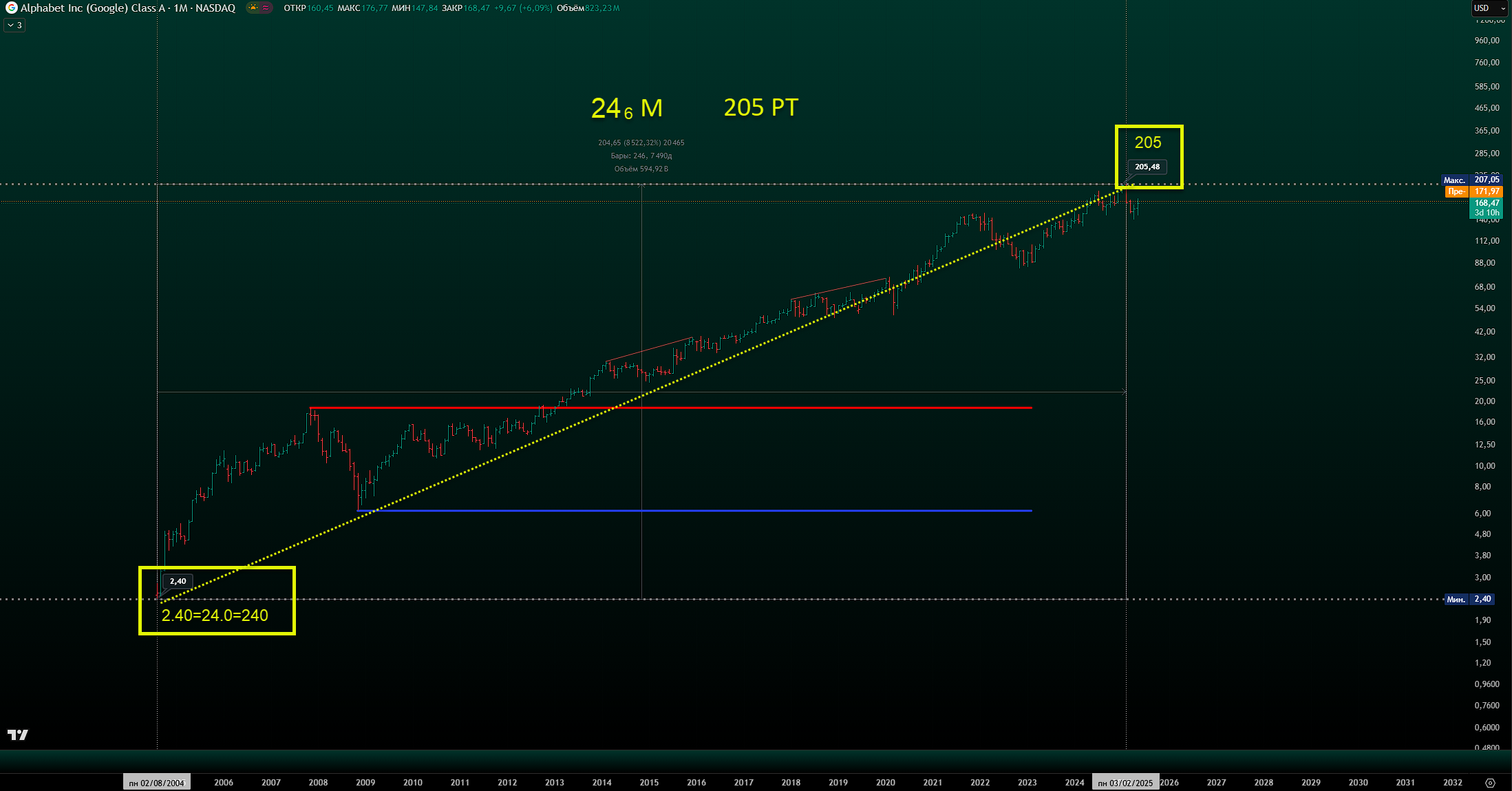Viewport: 1512px width, 791px height.
Task: Select the '2.40=24.0=240' text annotation
Action: [215, 615]
